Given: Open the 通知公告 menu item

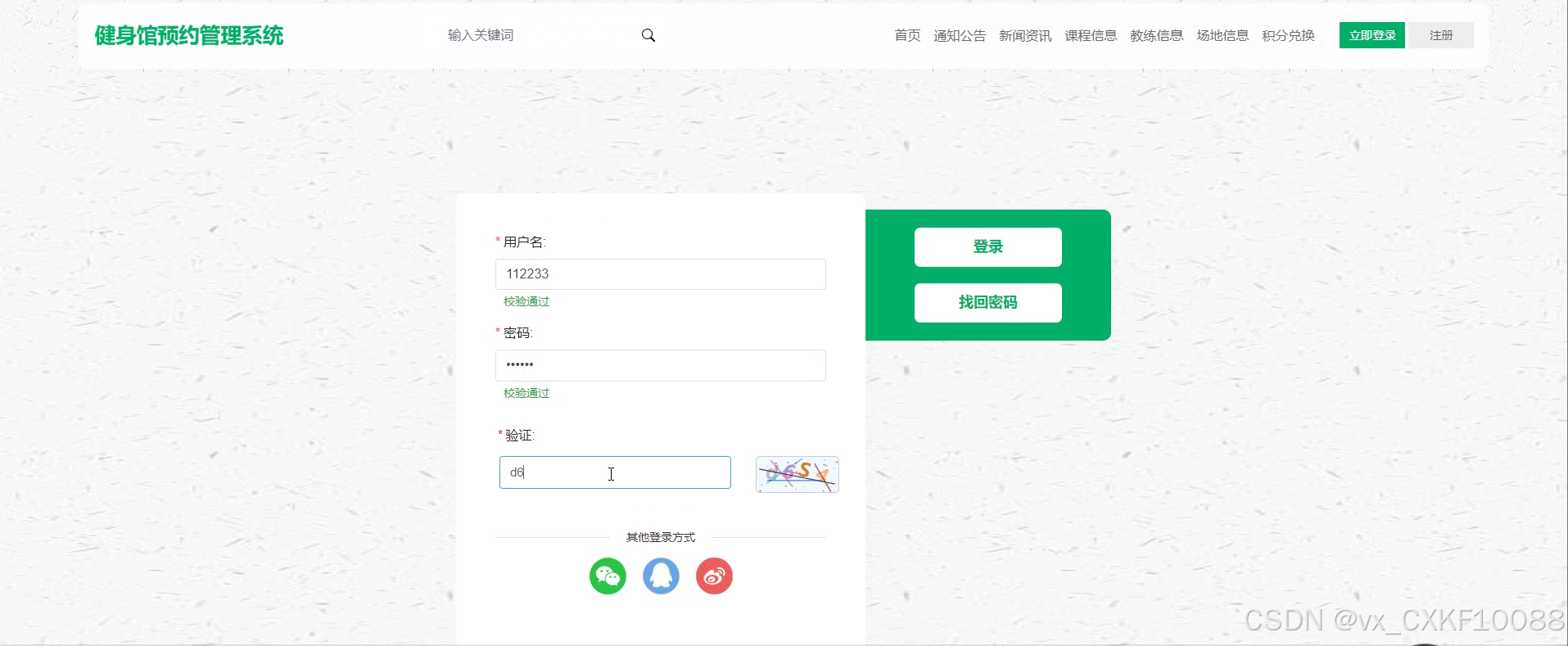Looking at the screenshot, I should (x=960, y=35).
